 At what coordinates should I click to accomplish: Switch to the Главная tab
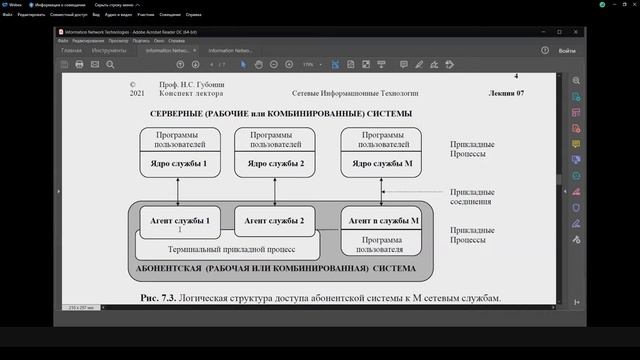[71, 51]
